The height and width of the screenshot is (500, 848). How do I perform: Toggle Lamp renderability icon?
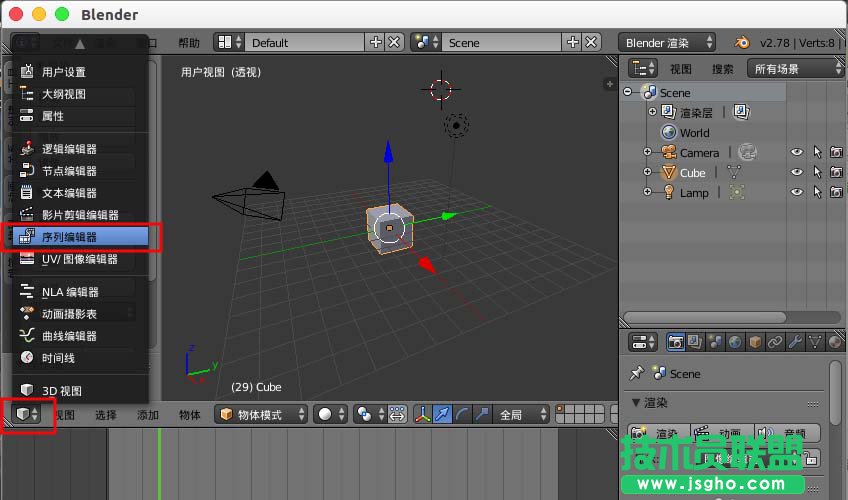(x=836, y=192)
